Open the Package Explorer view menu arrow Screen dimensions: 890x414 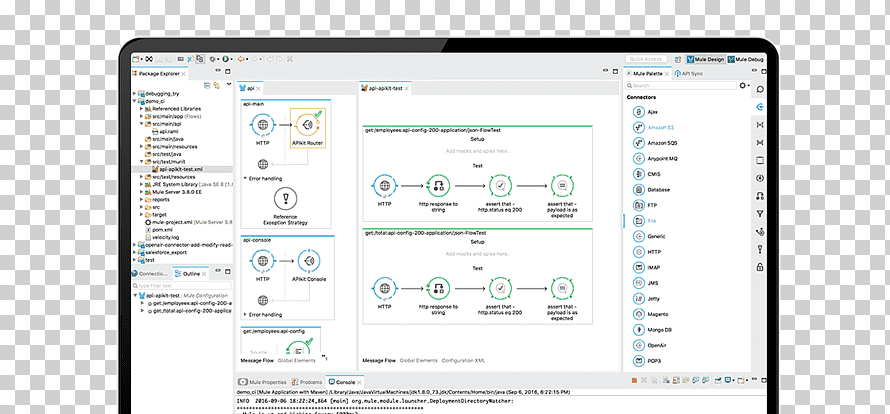[x=229, y=85]
